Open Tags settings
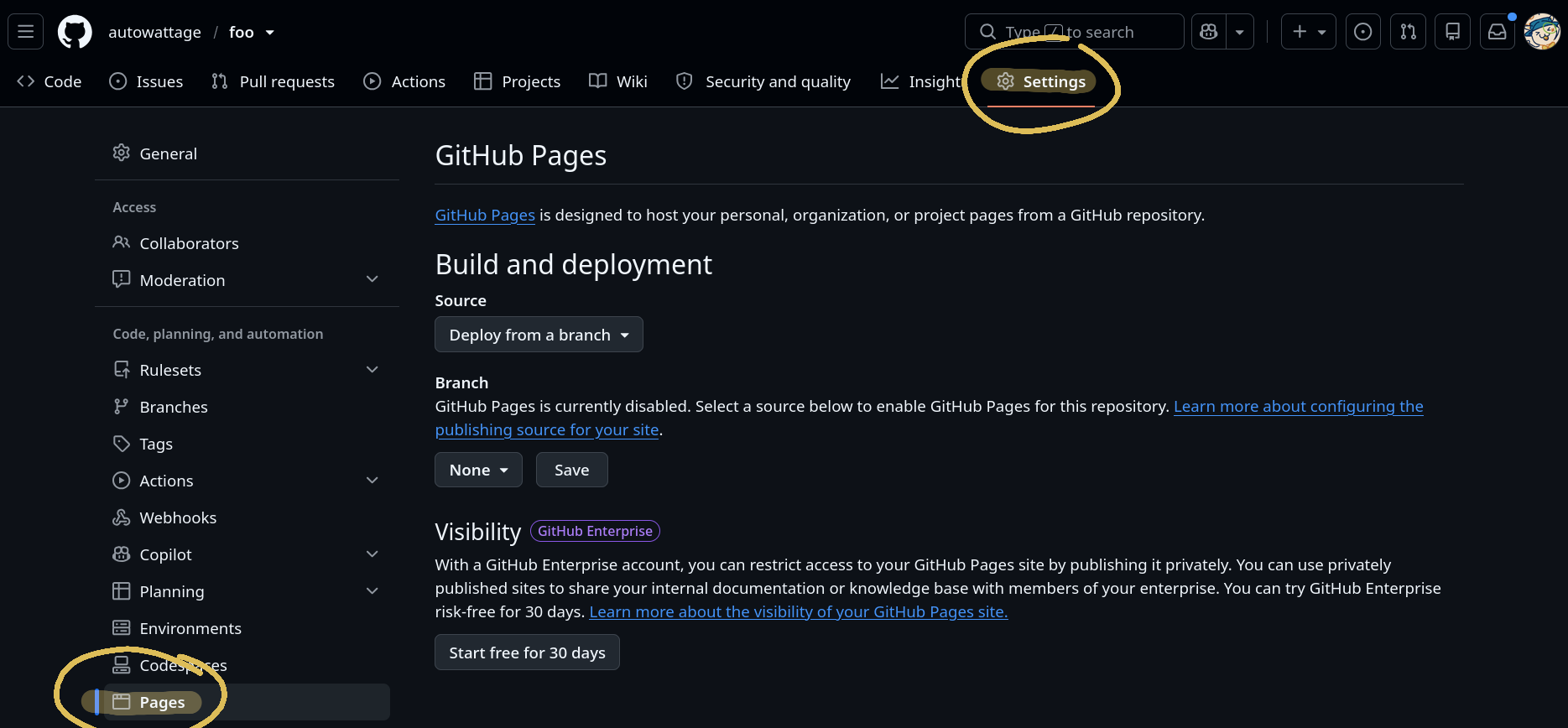This screenshot has width=1568, height=728. tap(247, 444)
